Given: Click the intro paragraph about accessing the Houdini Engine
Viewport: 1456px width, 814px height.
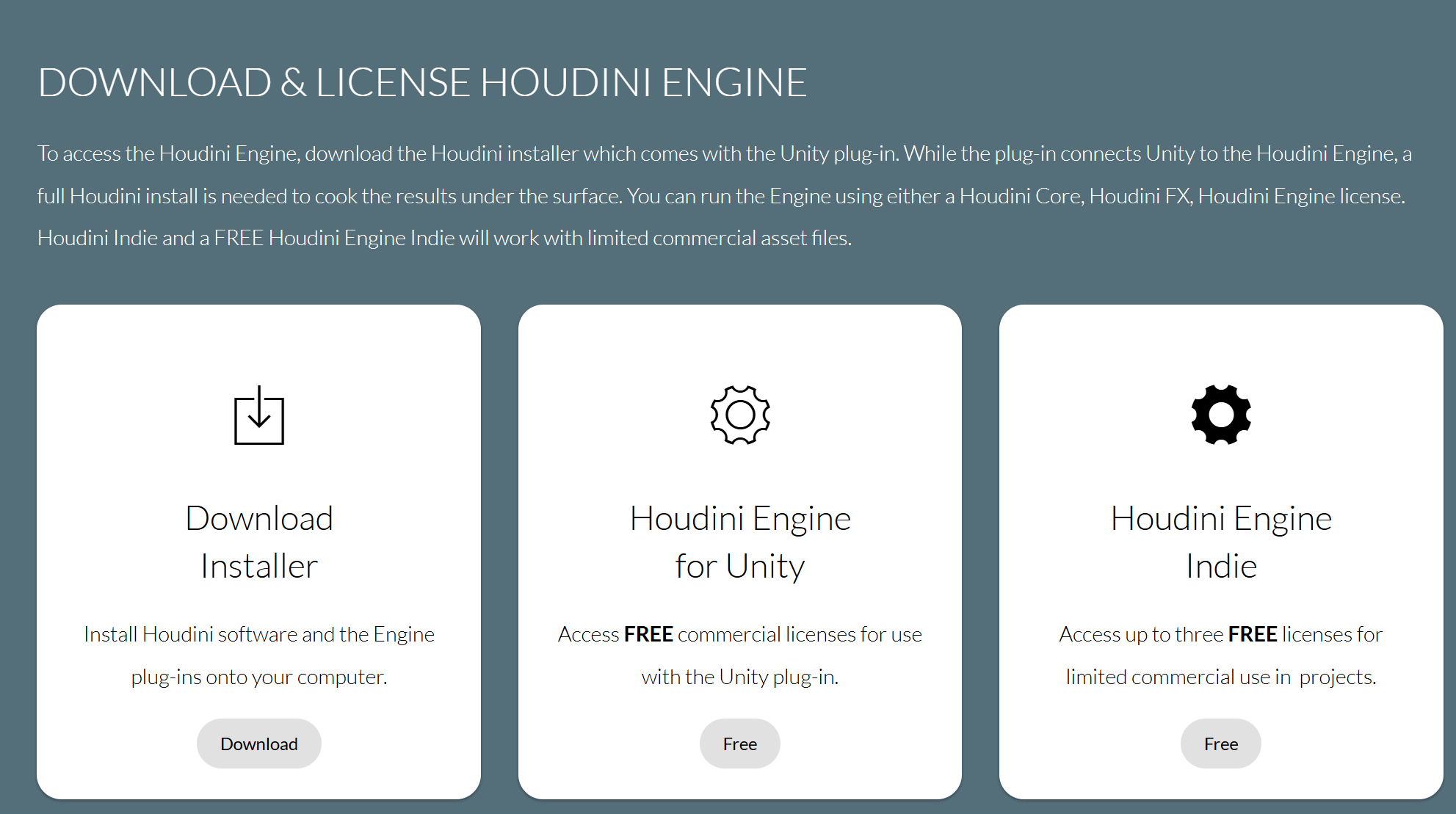Looking at the screenshot, I should pyautogui.click(x=727, y=195).
